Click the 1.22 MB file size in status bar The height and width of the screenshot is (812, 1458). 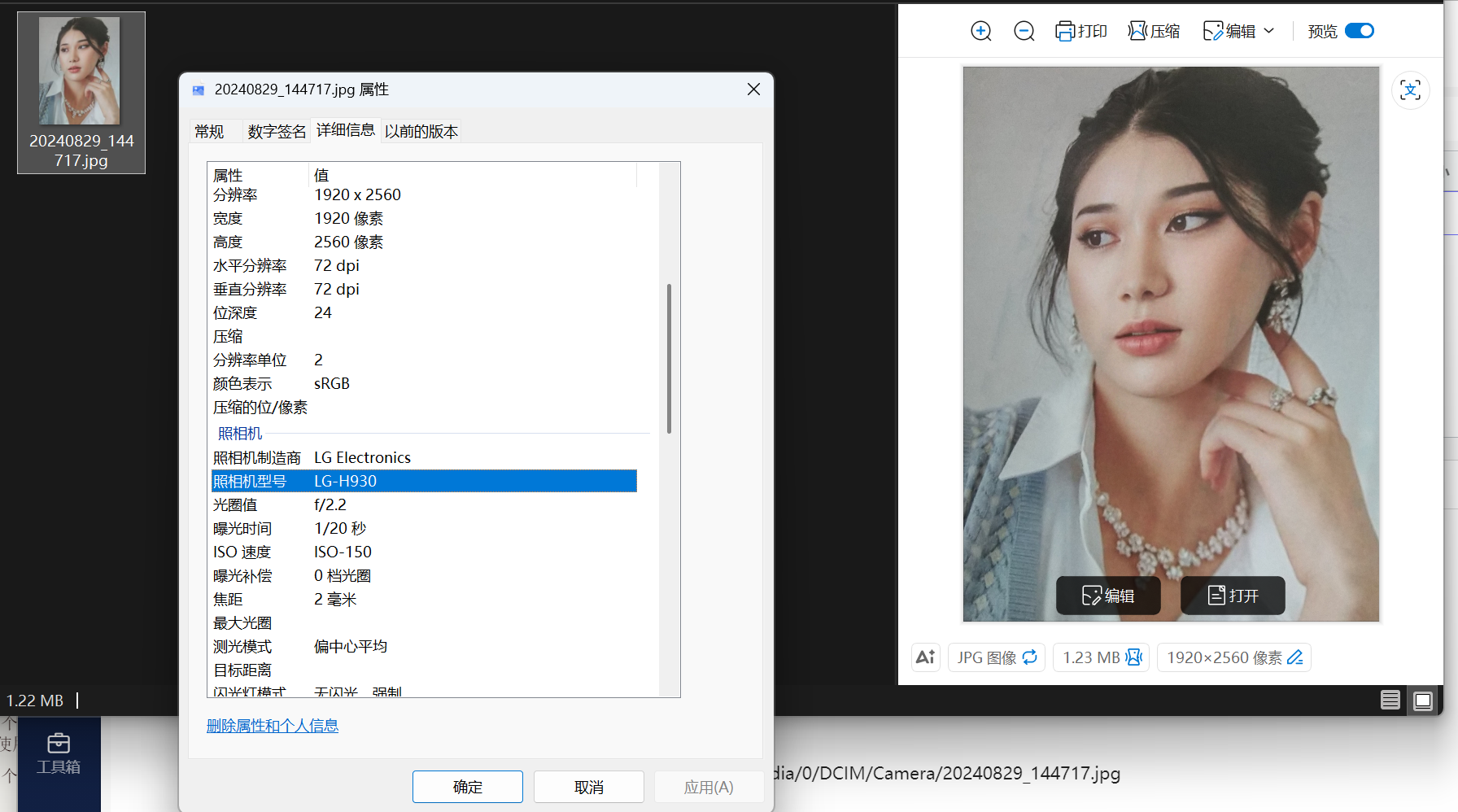[35, 701]
